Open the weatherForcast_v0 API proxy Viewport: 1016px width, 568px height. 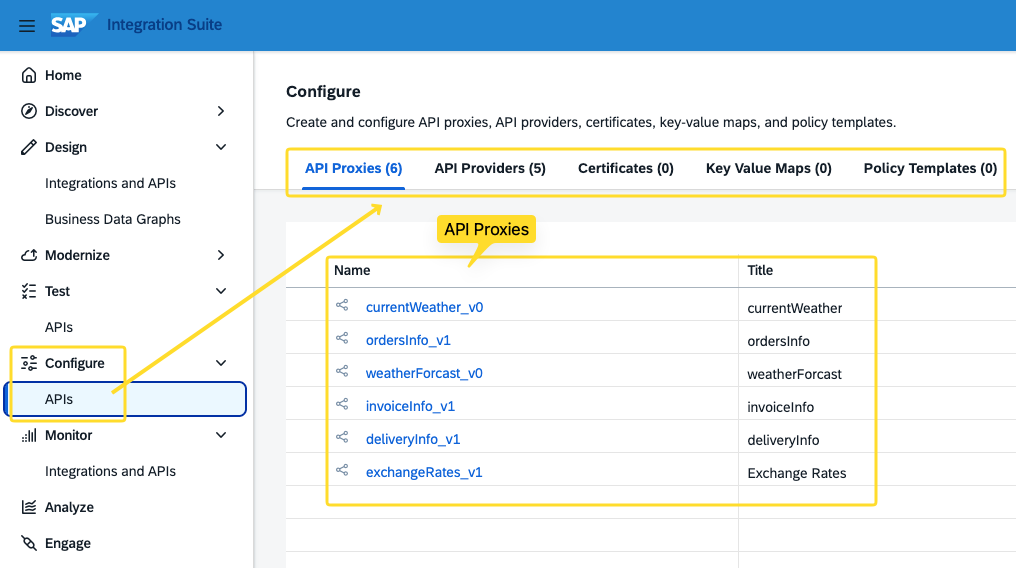pos(424,374)
